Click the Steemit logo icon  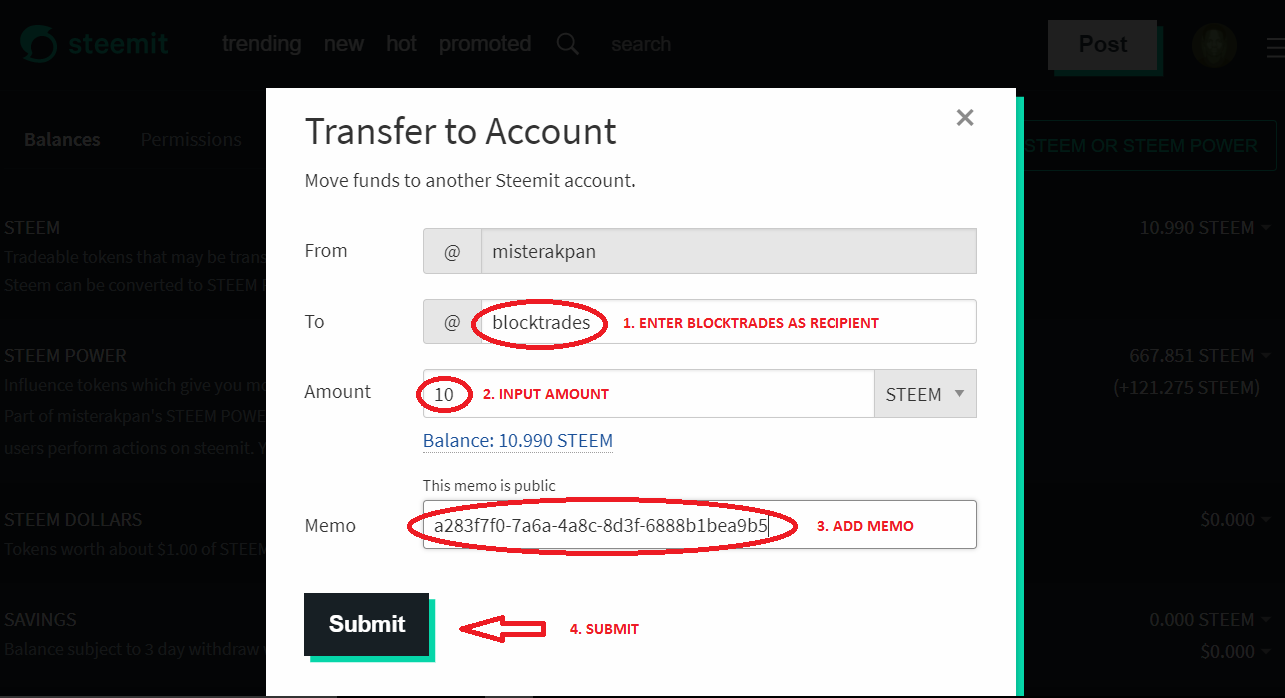[39, 45]
